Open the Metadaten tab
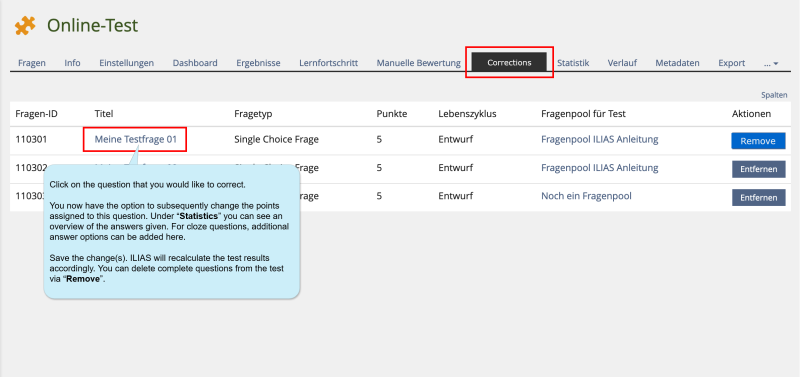 click(677, 63)
